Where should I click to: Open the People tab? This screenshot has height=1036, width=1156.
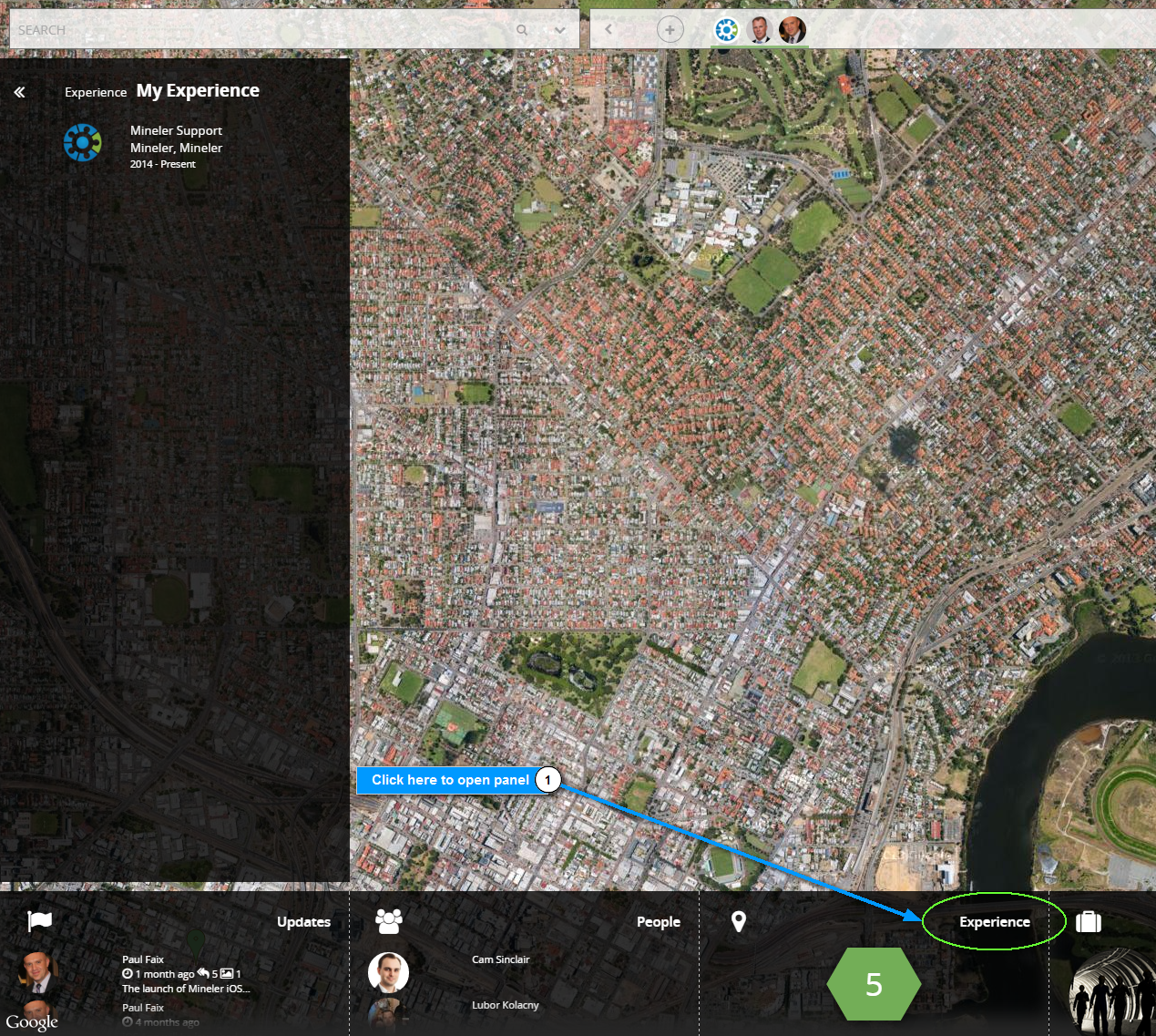658,922
